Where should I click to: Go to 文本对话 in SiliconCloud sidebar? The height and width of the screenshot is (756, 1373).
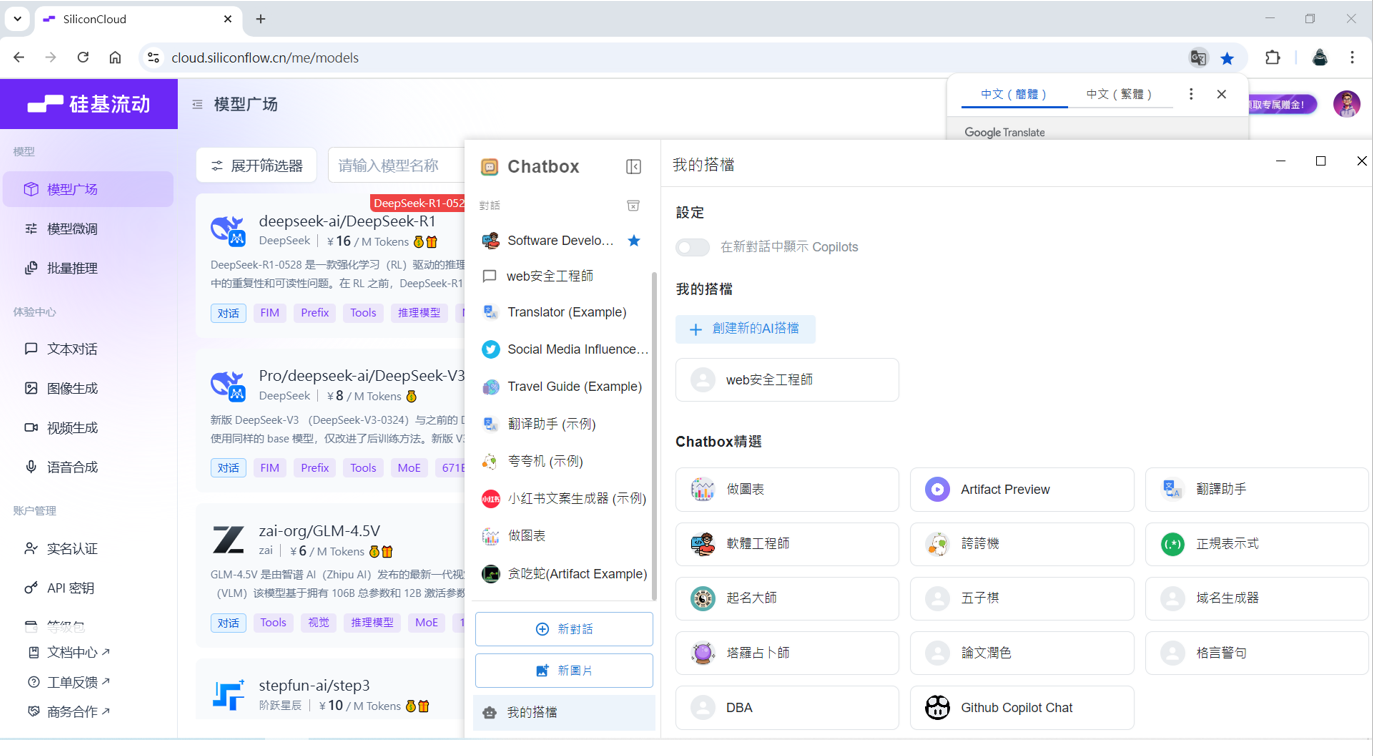click(88, 349)
